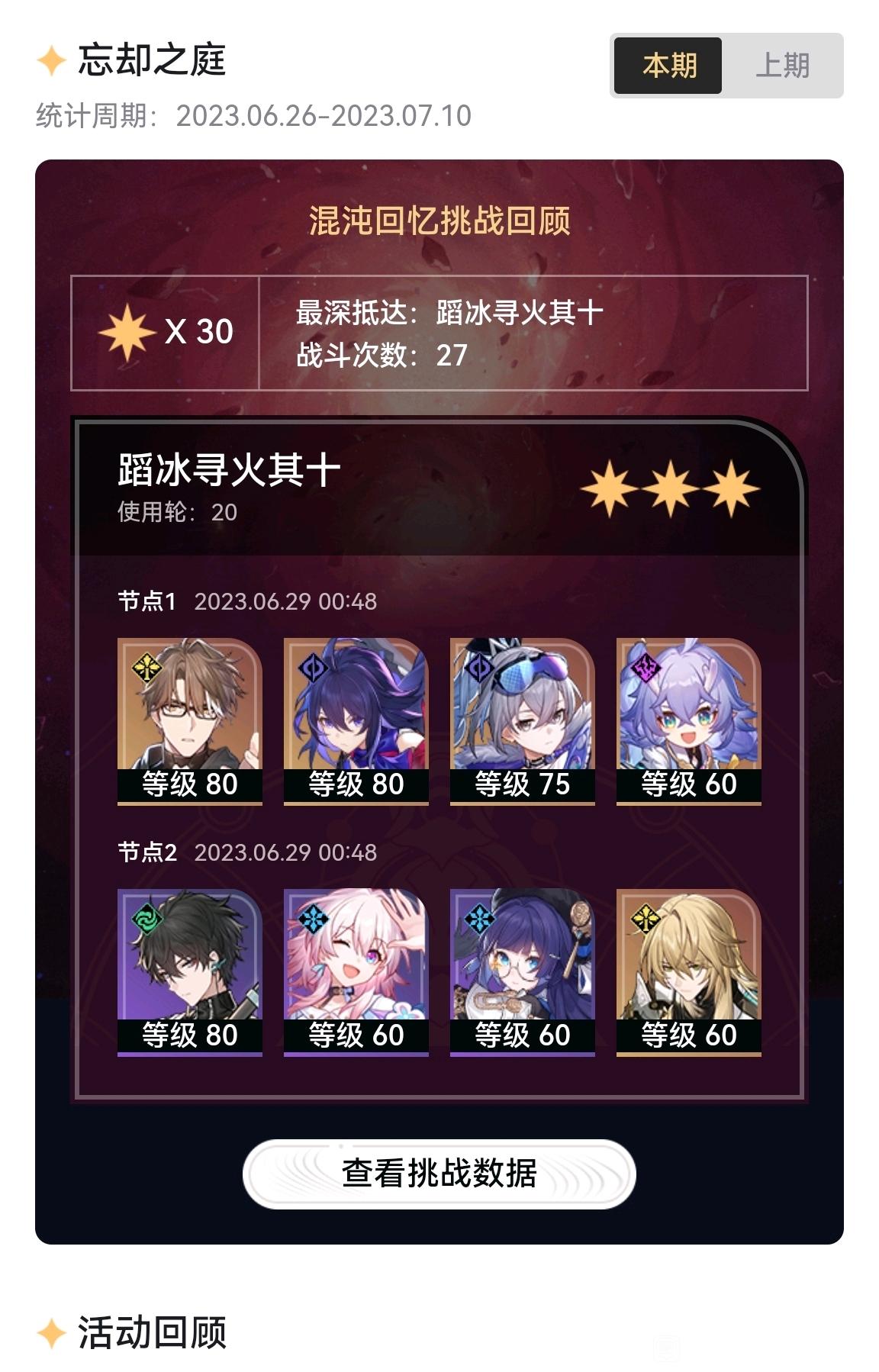Viewport: 879px width, 1372px height.
Task: Click the lightning element icon on Bailu
Action: (646, 668)
